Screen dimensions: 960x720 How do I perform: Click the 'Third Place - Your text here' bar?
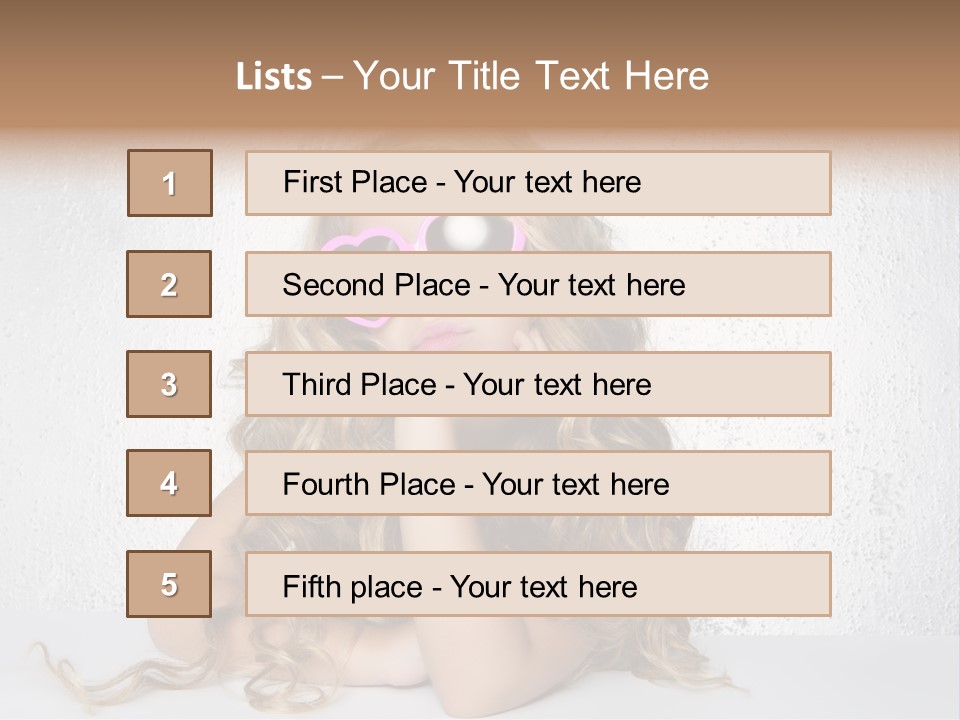point(538,384)
